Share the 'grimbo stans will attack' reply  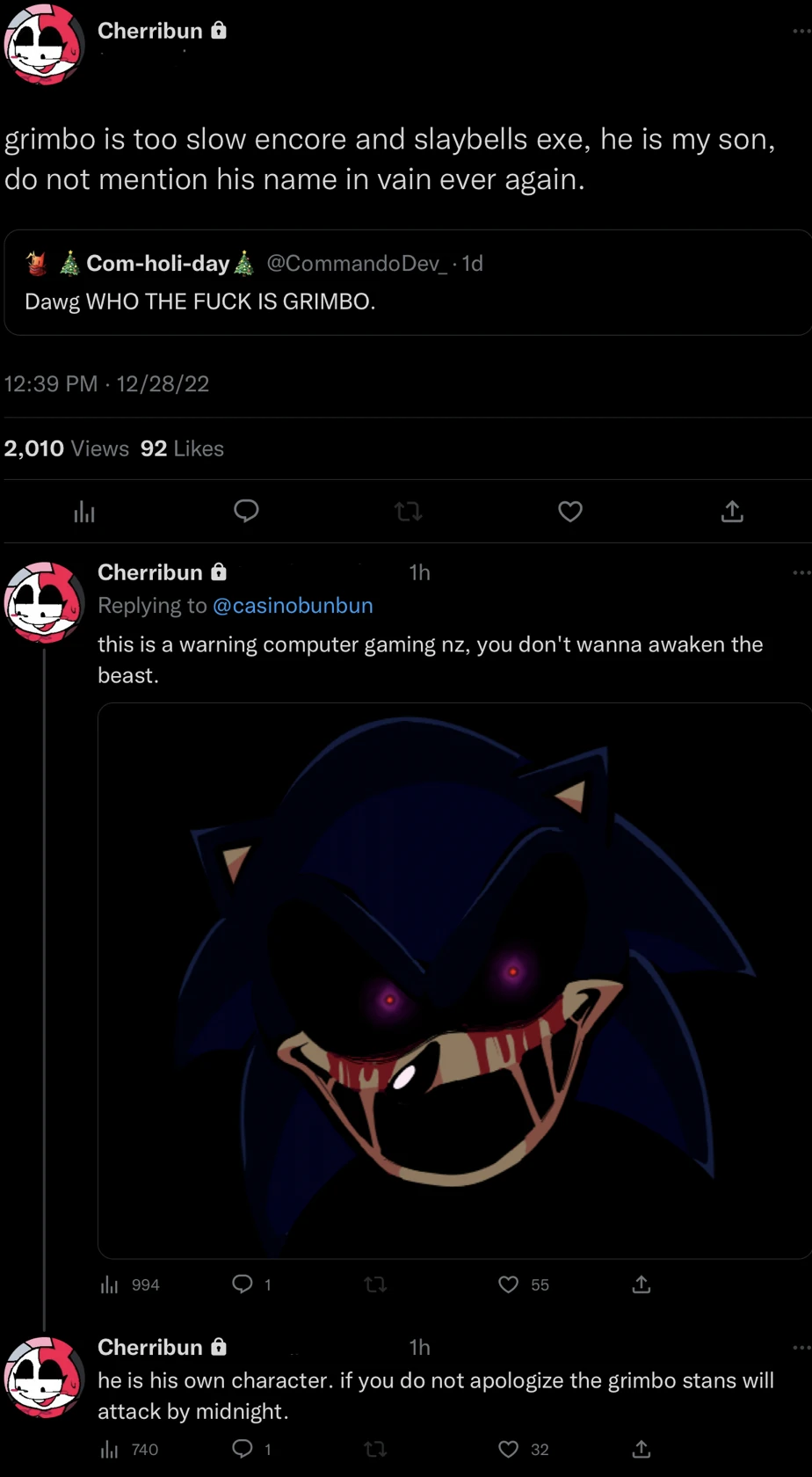(x=642, y=1449)
